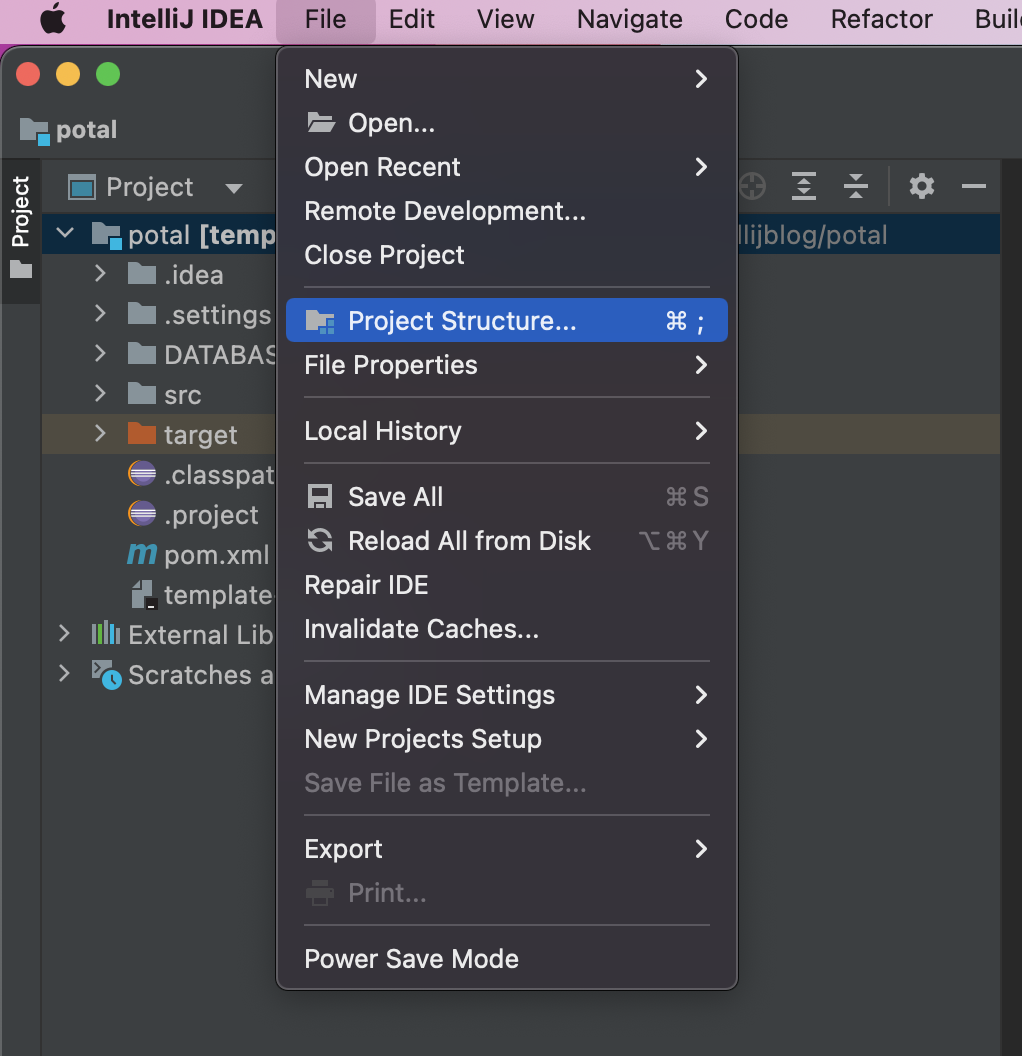Open the Code menu
This screenshot has width=1022, height=1056.
tap(756, 19)
